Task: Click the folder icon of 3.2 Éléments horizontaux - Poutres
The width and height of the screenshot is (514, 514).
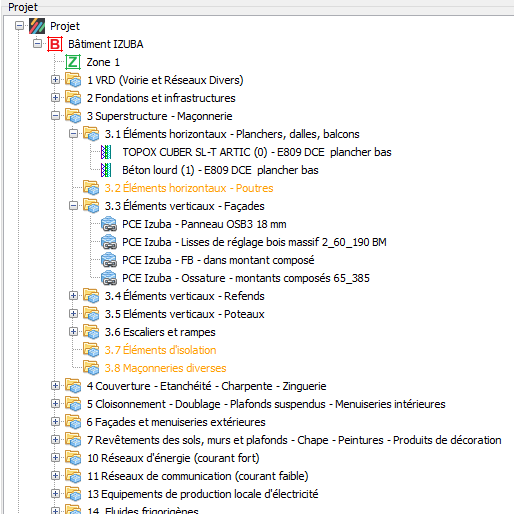Action: [91, 188]
